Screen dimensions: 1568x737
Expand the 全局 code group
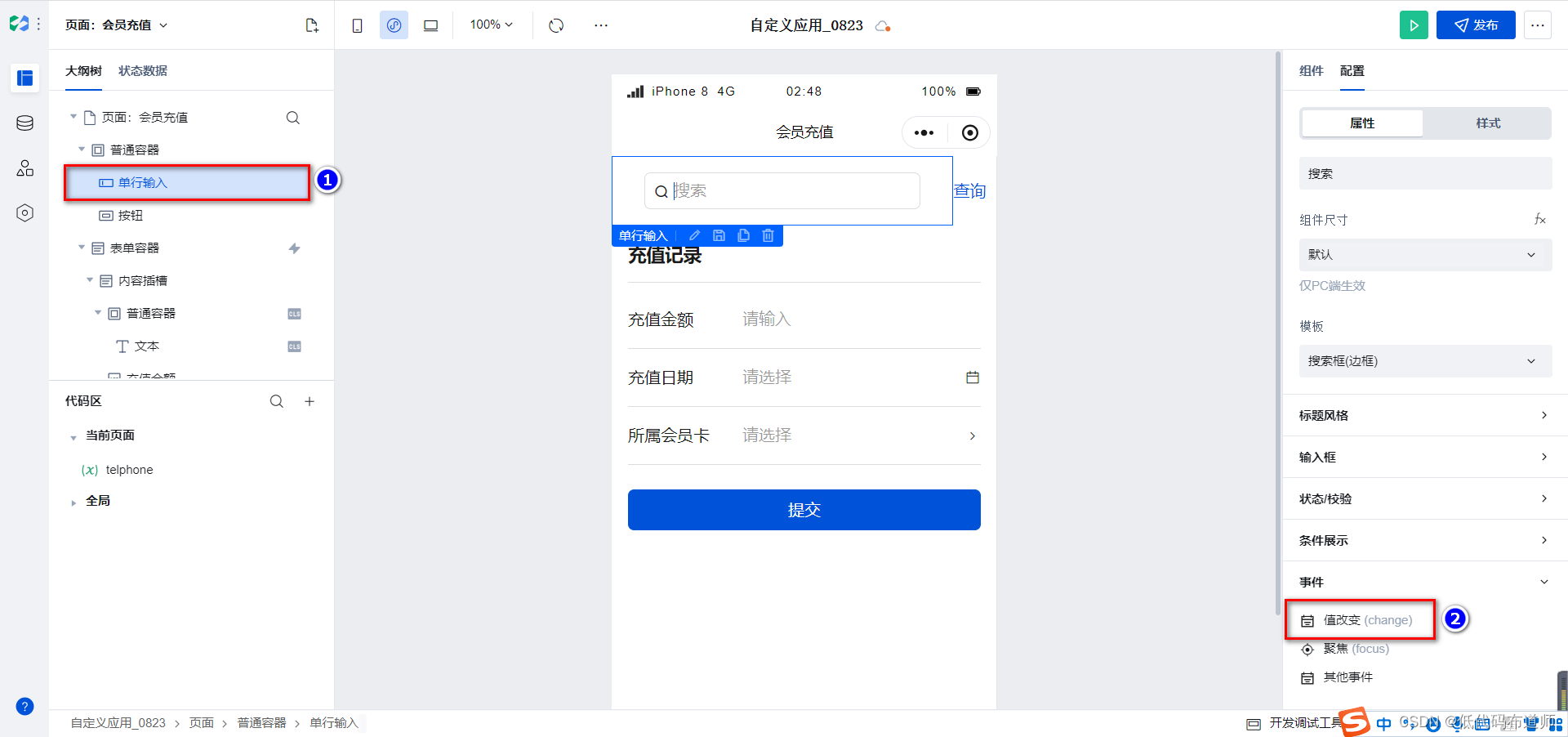(x=73, y=502)
